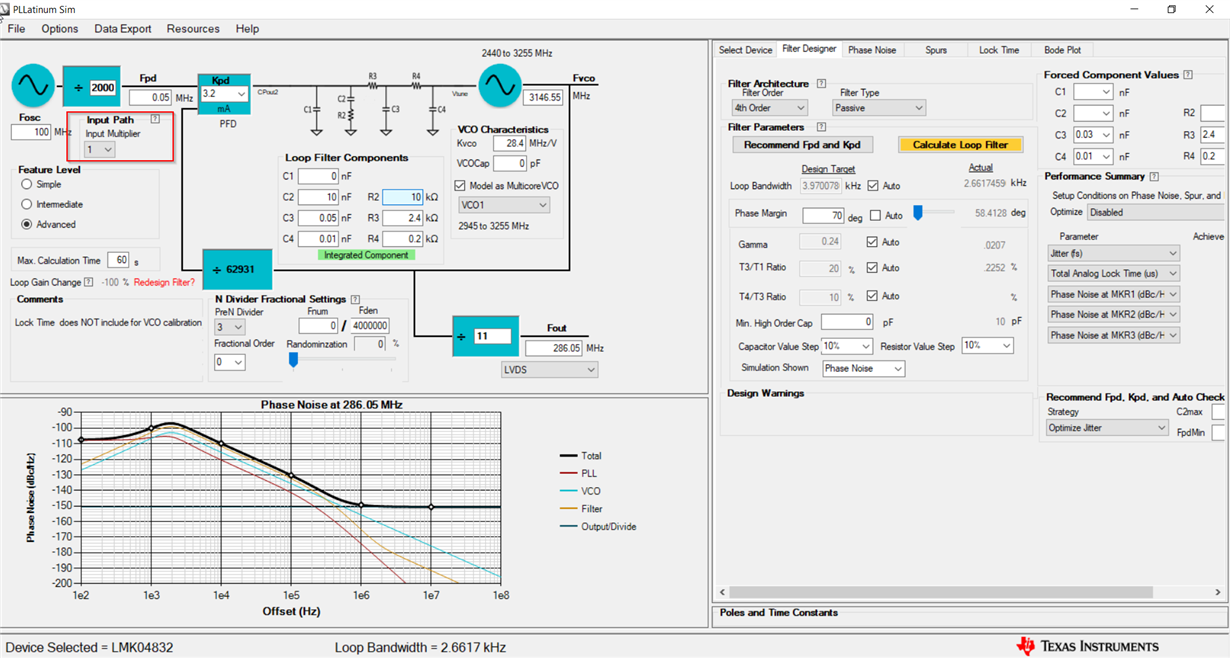
Task: Open help for Loop Gain Change
Action: point(89,283)
